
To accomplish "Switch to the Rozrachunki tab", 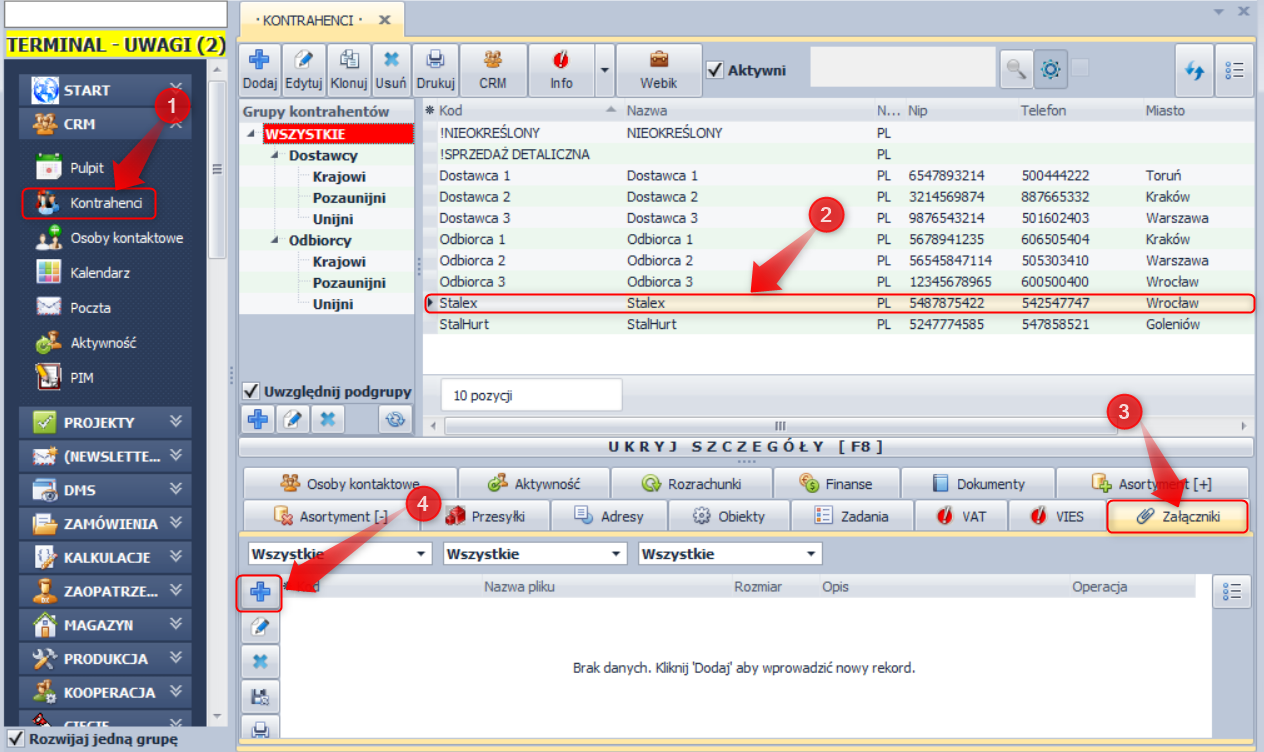I will pos(691,484).
